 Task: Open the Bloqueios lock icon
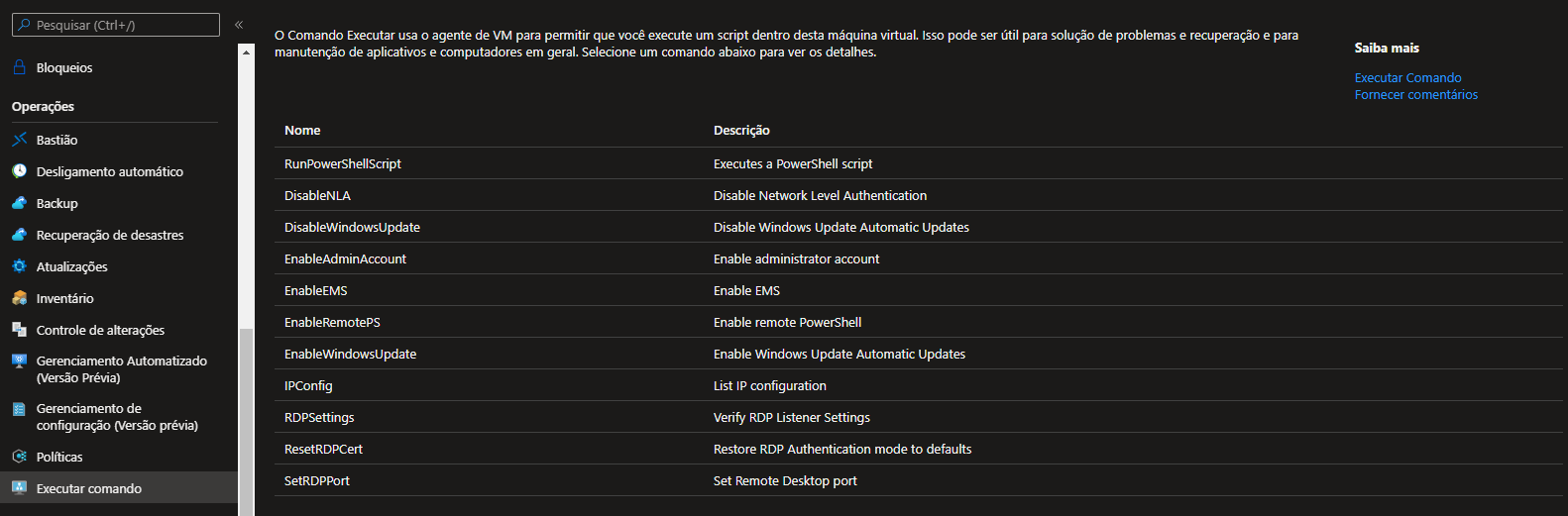pos(19,67)
